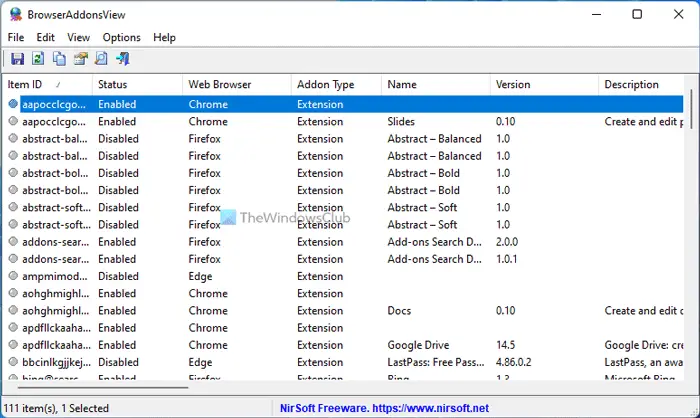Open the NirSoft Freeware website link

coord(384,408)
